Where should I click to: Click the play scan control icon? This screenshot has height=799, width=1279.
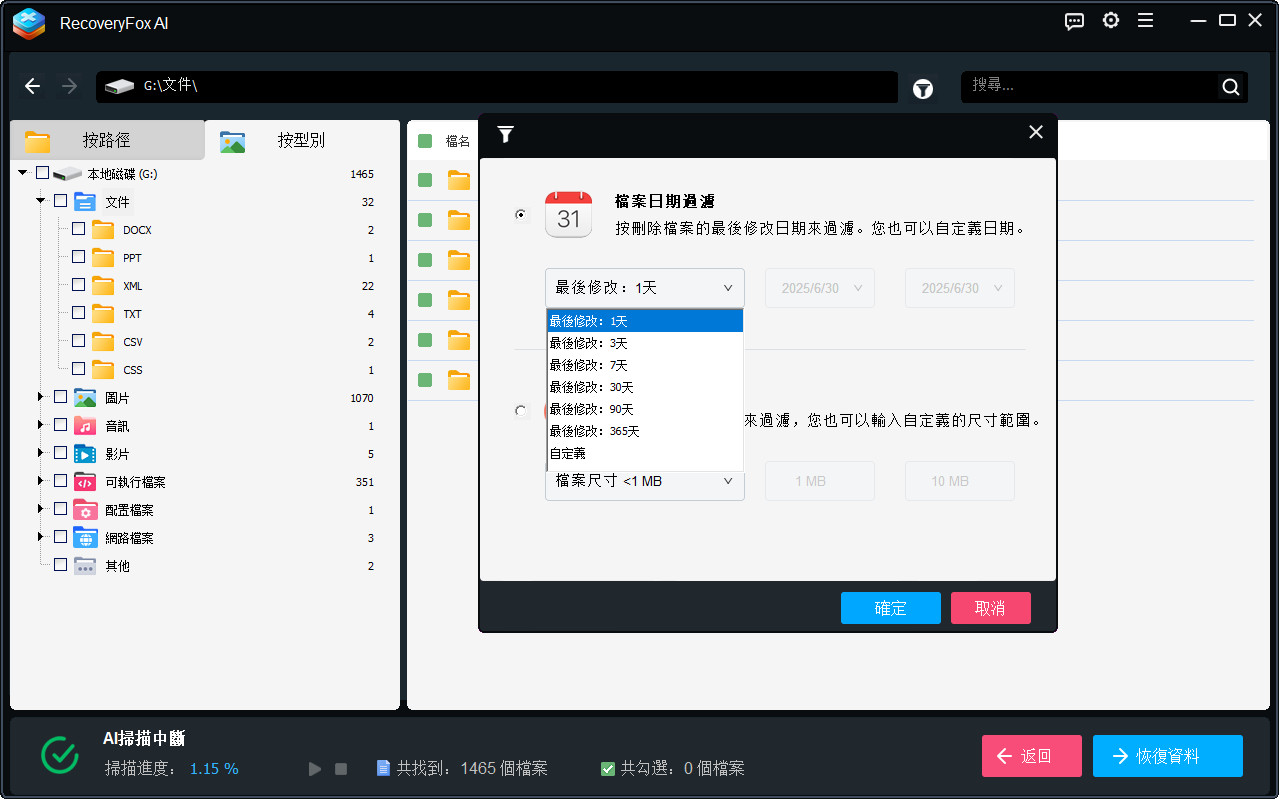click(x=315, y=769)
